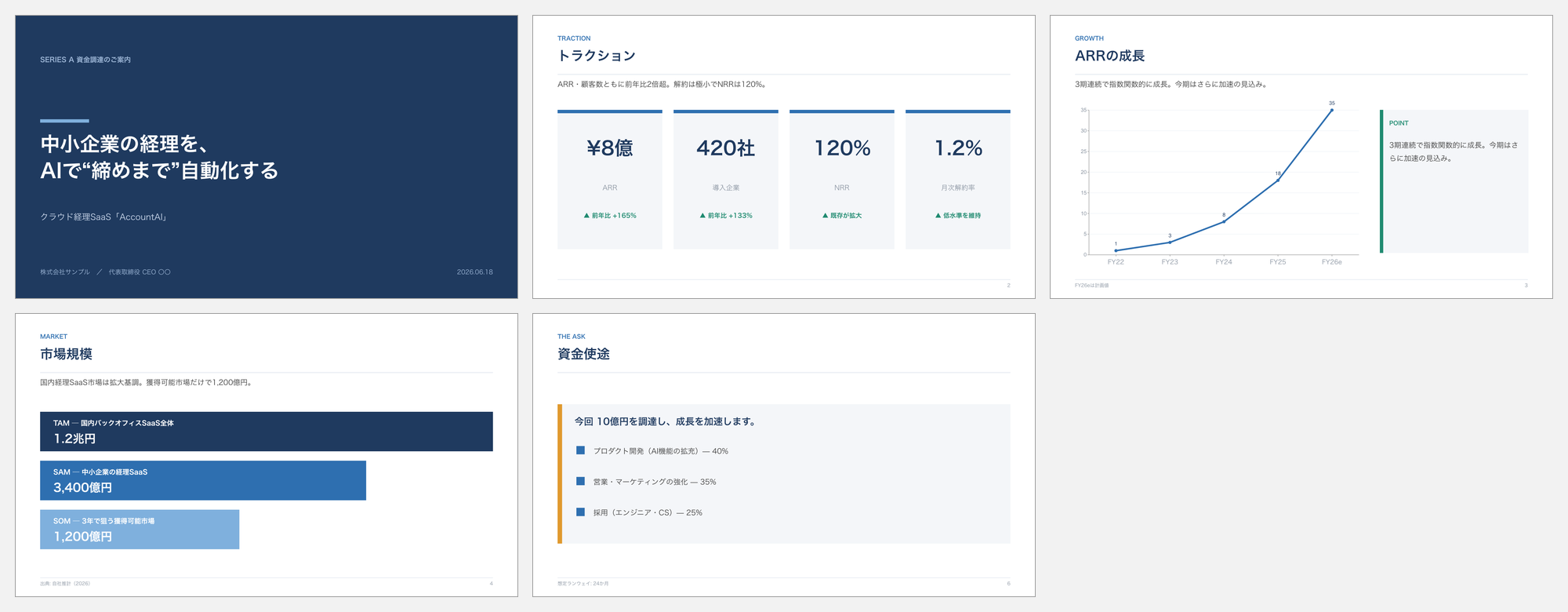Select the 'ARRの成長' slide heading
The height and width of the screenshot is (612, 1568).
point(1109,56)
